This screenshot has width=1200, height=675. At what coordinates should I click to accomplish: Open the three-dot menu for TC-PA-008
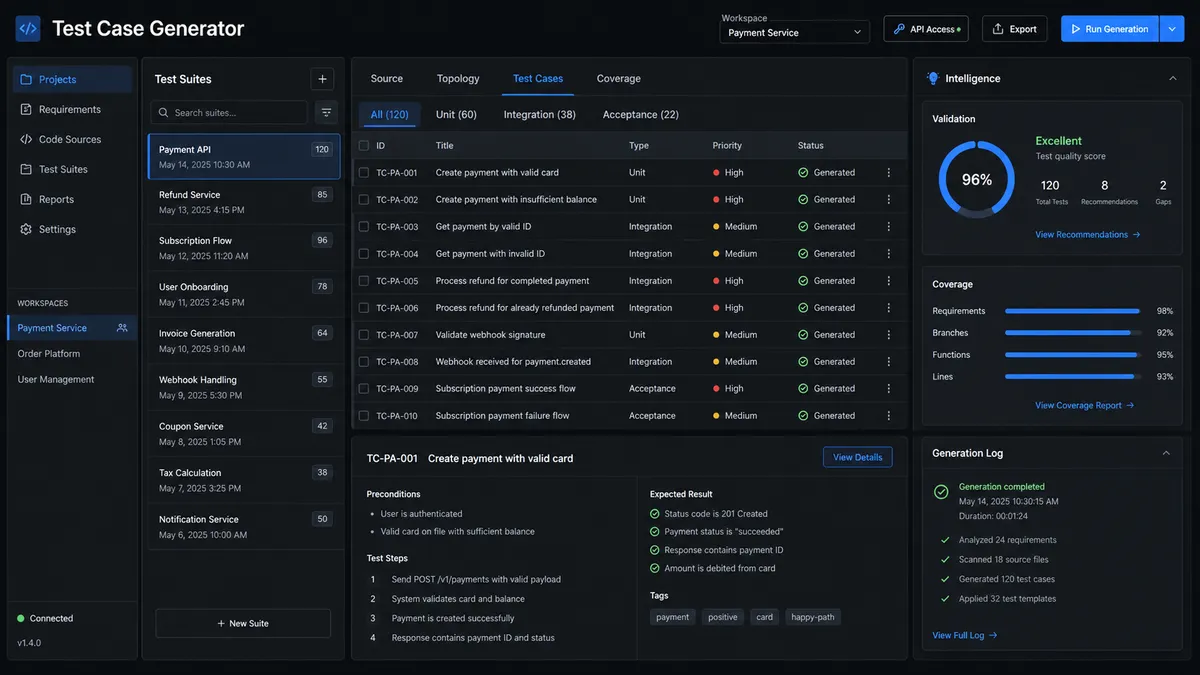(x=888, y=362)
